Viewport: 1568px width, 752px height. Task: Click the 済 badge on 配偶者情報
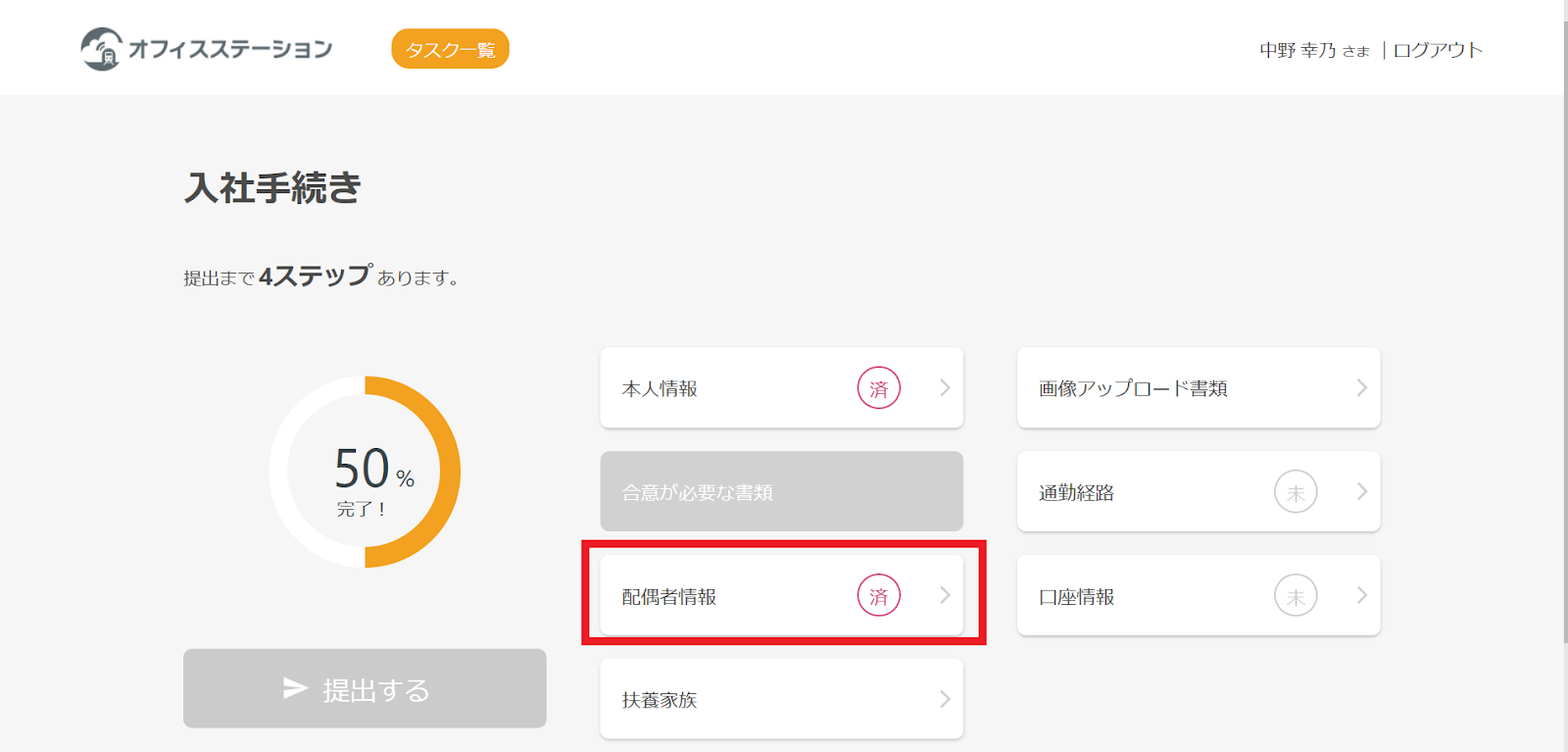[879, 595]
